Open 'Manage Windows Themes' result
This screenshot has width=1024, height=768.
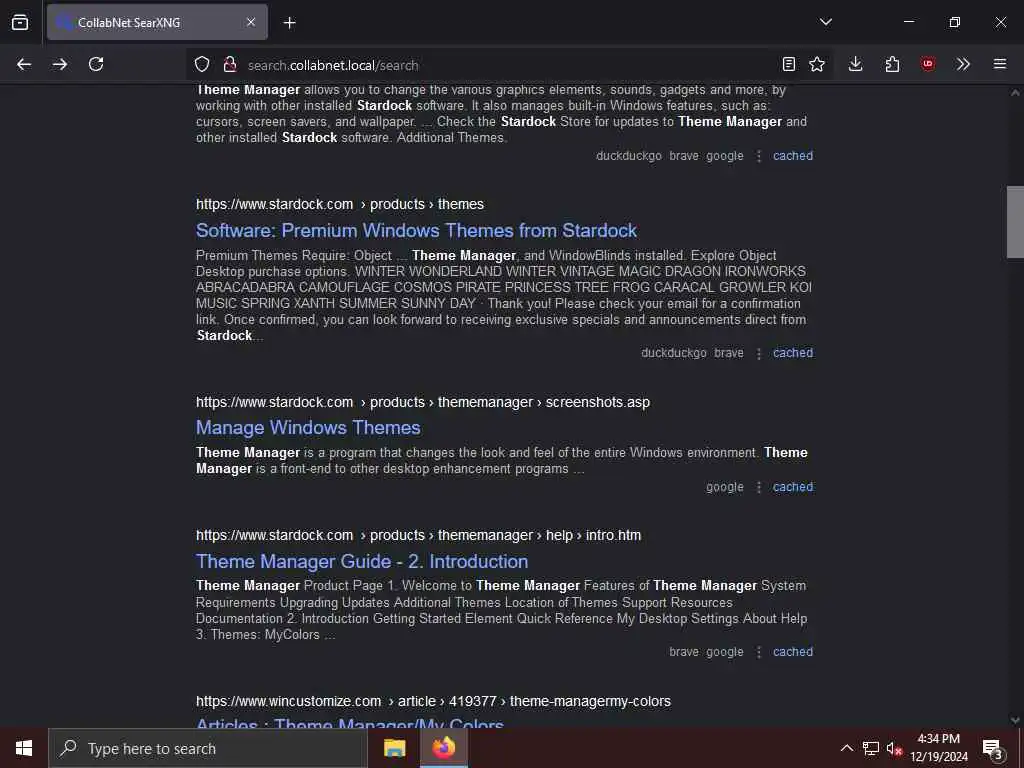pos(308,428)
